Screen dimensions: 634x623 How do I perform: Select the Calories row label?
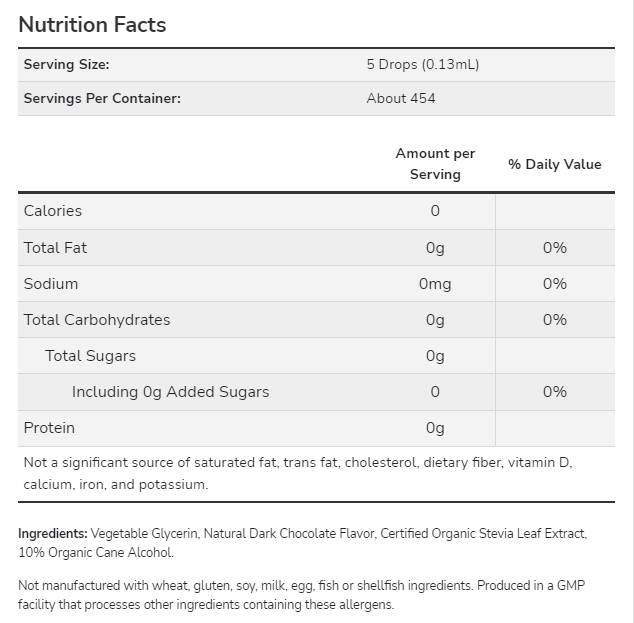tap(53, 211)
